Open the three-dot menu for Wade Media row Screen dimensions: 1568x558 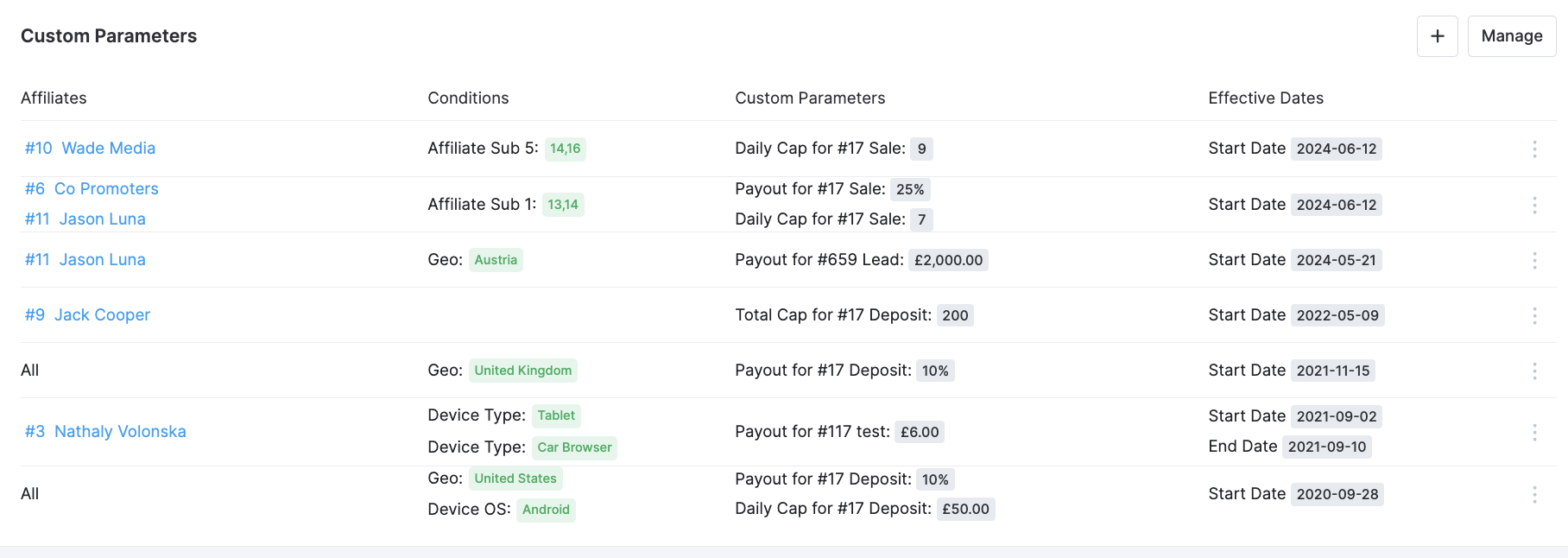[1534, 149]
